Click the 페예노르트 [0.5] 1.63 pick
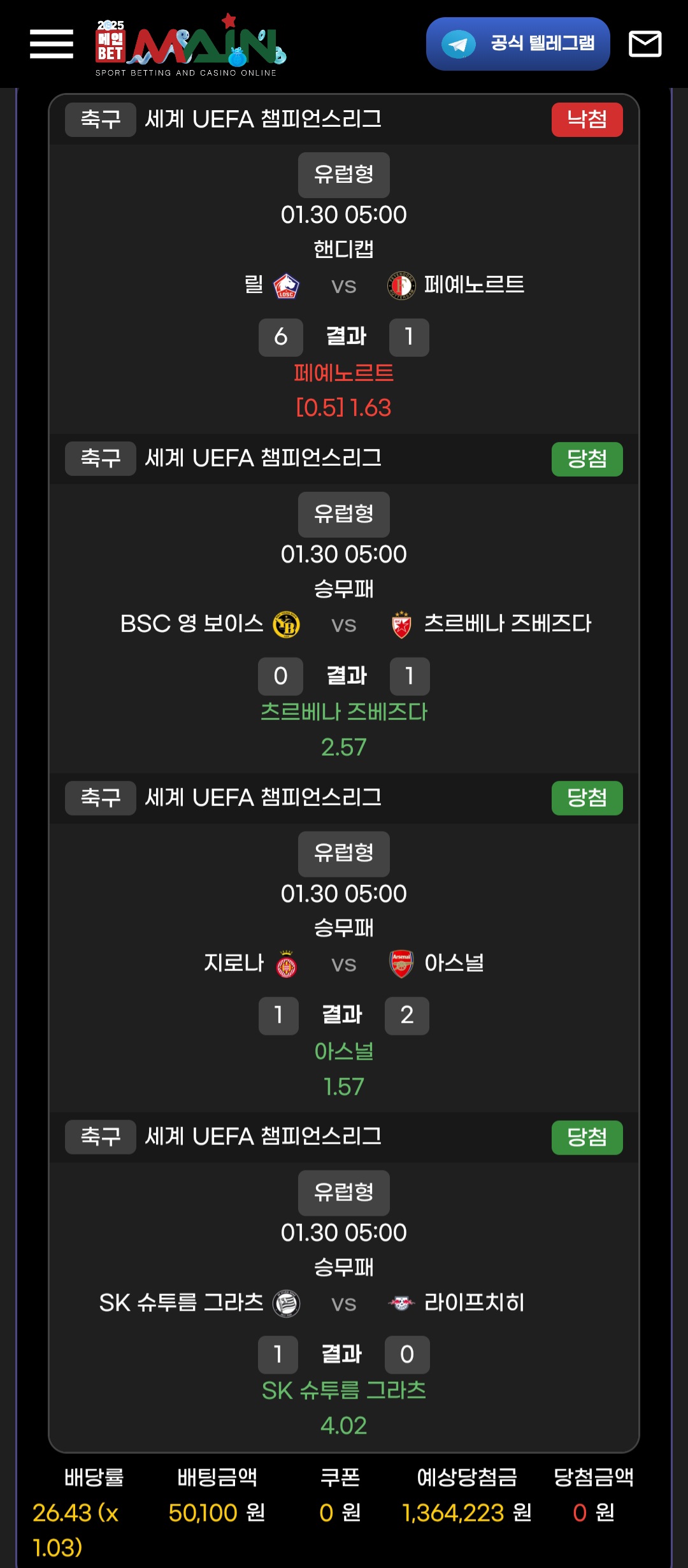Image resolution: width=688 pixels, height=1568 pixels. [344, 390]
